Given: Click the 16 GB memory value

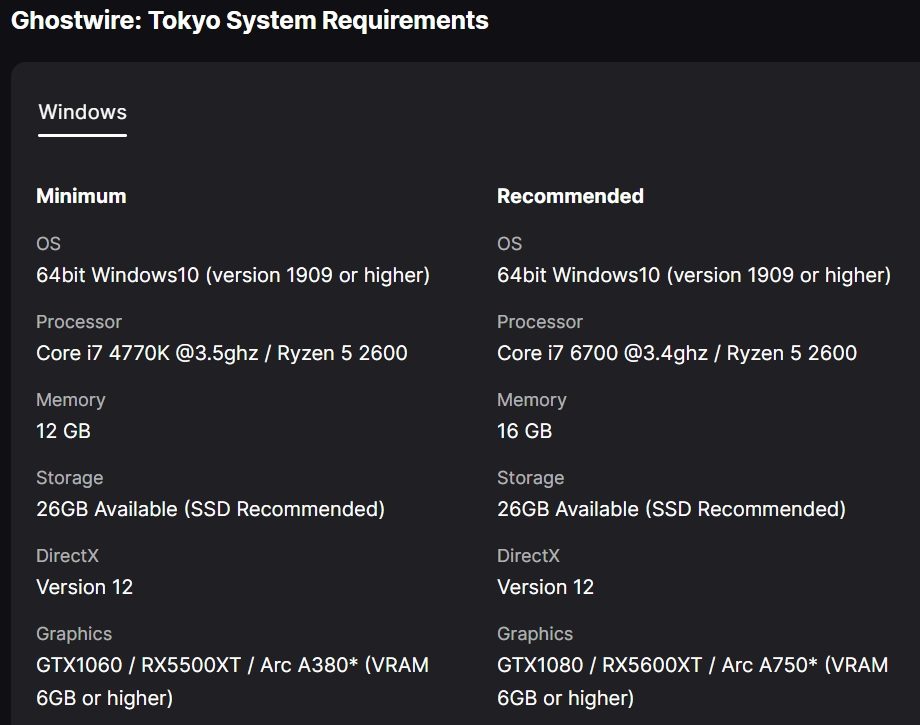Looking at the screenshot, I should (x=525, y=431).
